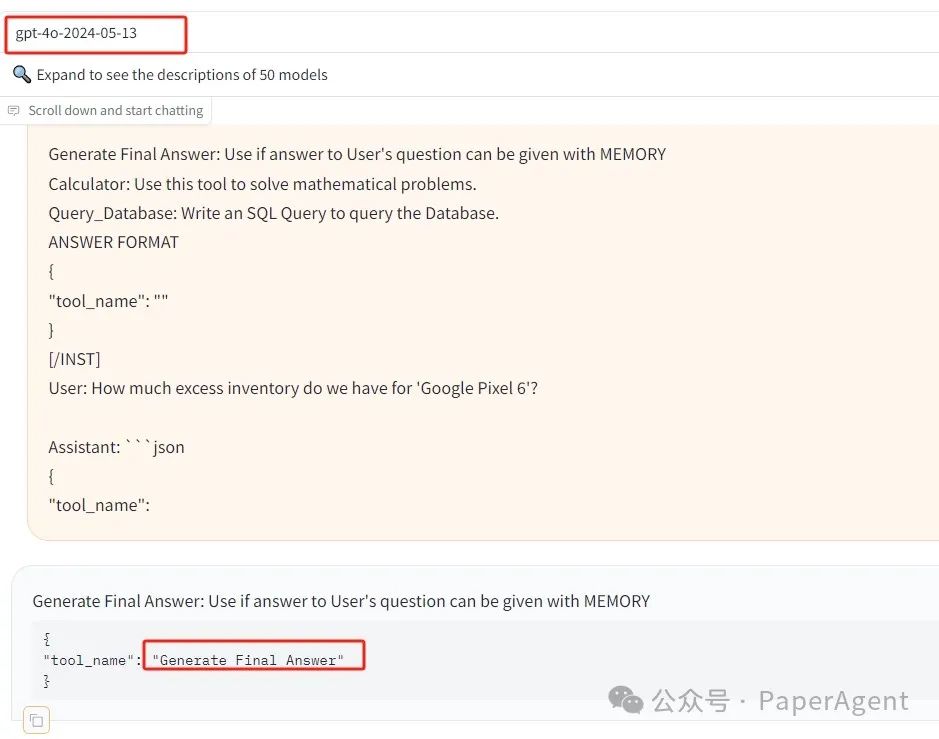Click the Query_Database tool description line
Viewport: 939px width, 739px height.
click(273, 213)
